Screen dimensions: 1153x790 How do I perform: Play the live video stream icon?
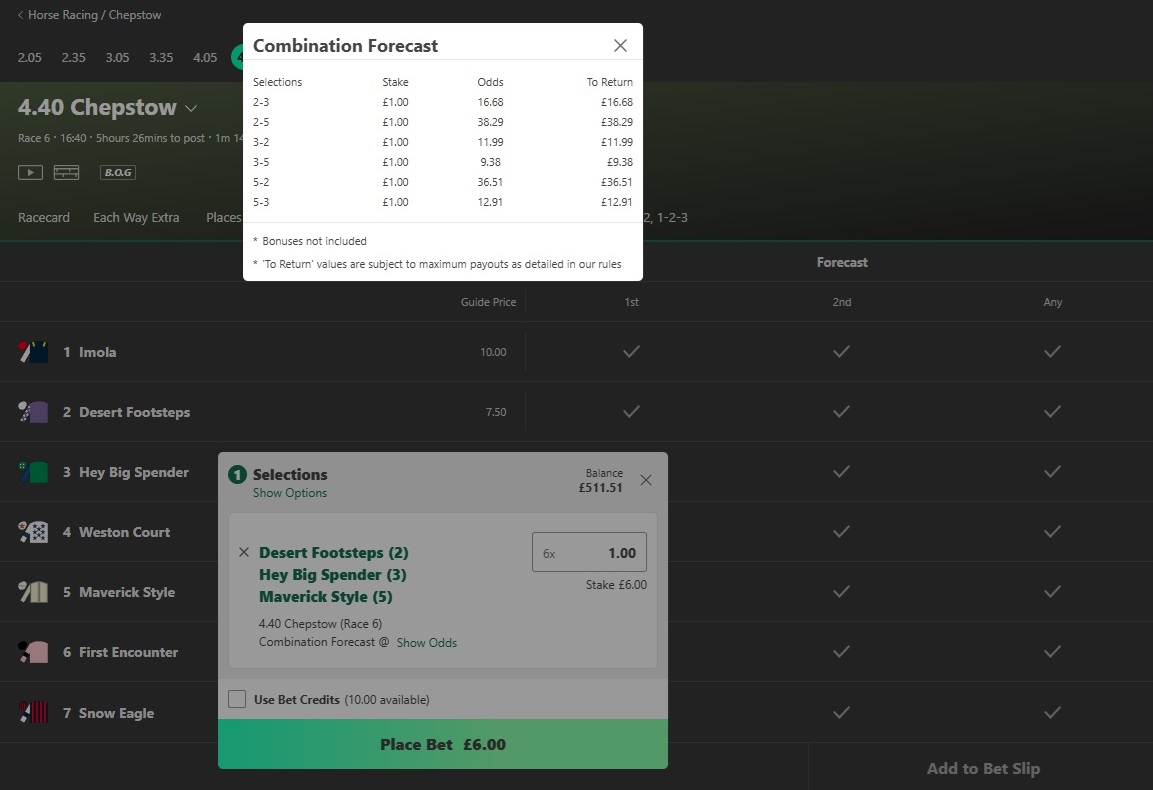29,172
